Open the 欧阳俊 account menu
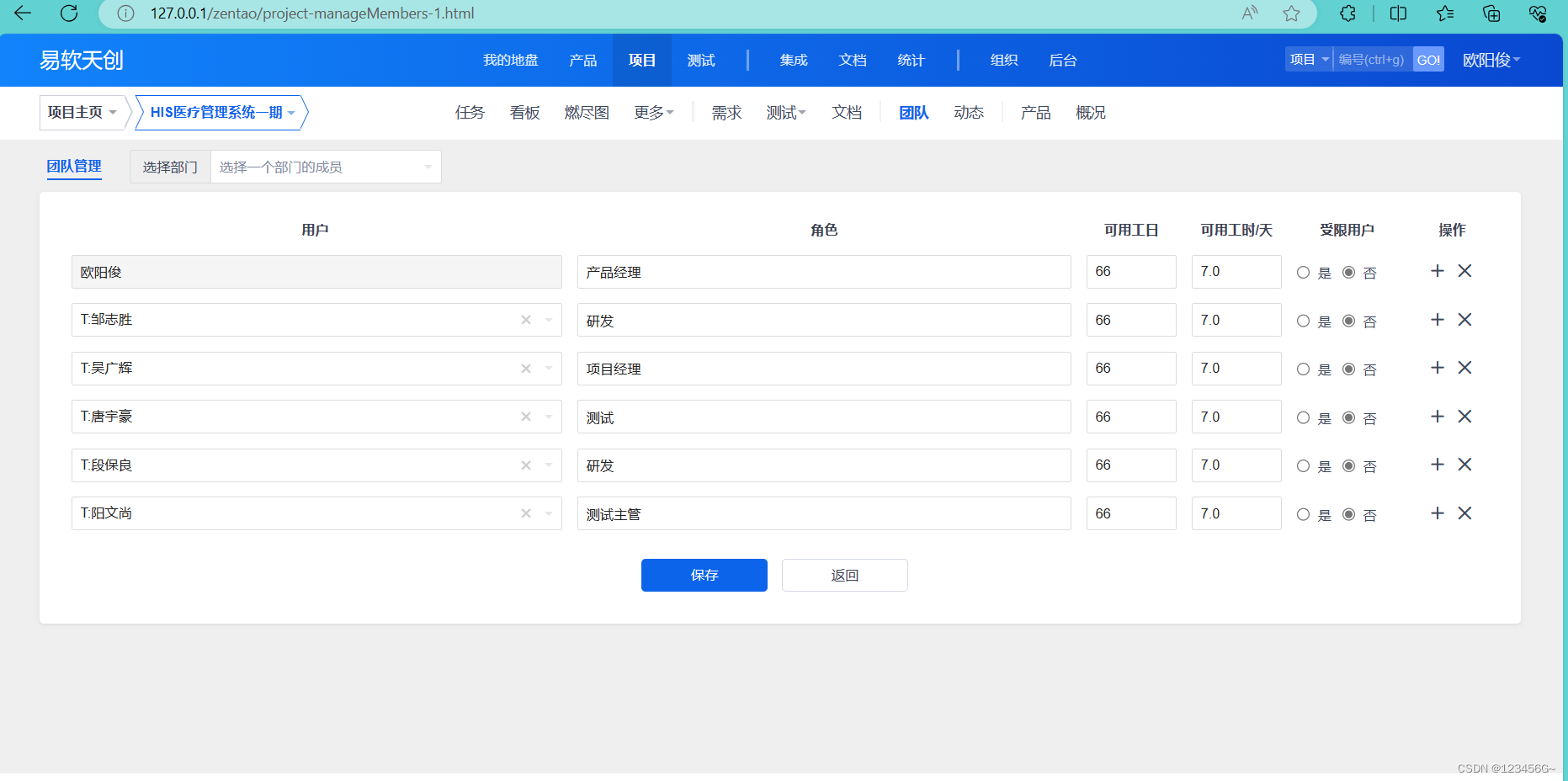This screenshot has width=1568, height=781. [1491, 60]
